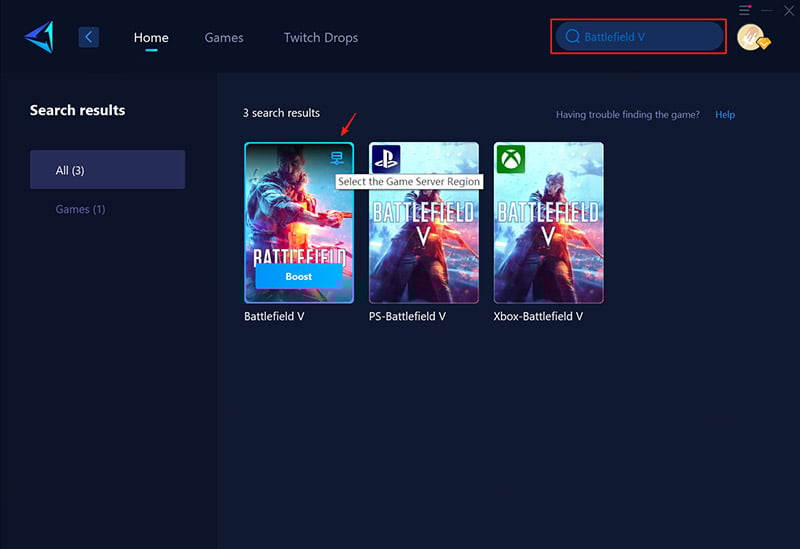Image resolution: width=800 pixels, height=549 pixels.
Task: Click the Battlefield V search field
Action: click(639, 36)
